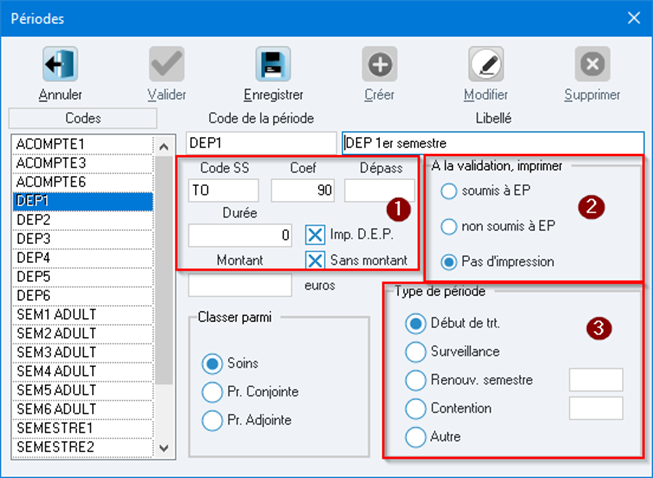Click the field beside Contention
This screenshot has height=478, width=653.
[596, 408]
